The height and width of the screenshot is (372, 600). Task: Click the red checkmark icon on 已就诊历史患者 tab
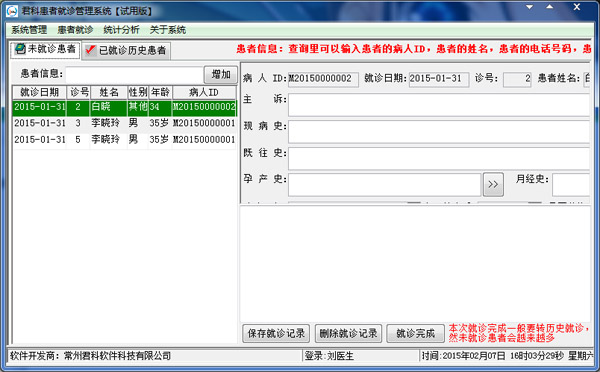[x=90, y=50]
